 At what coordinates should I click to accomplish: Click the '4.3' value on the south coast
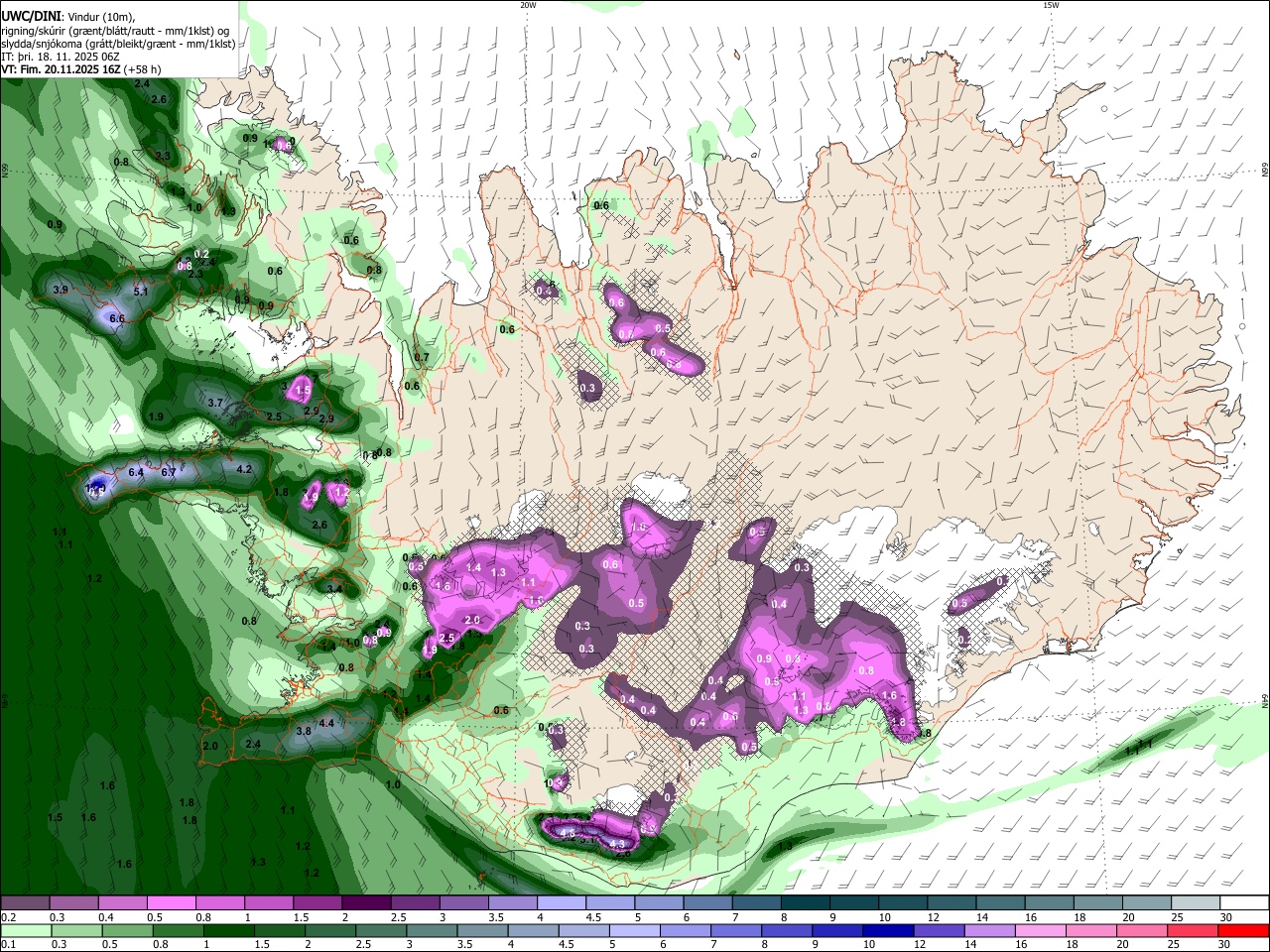(x=618, y=844)
